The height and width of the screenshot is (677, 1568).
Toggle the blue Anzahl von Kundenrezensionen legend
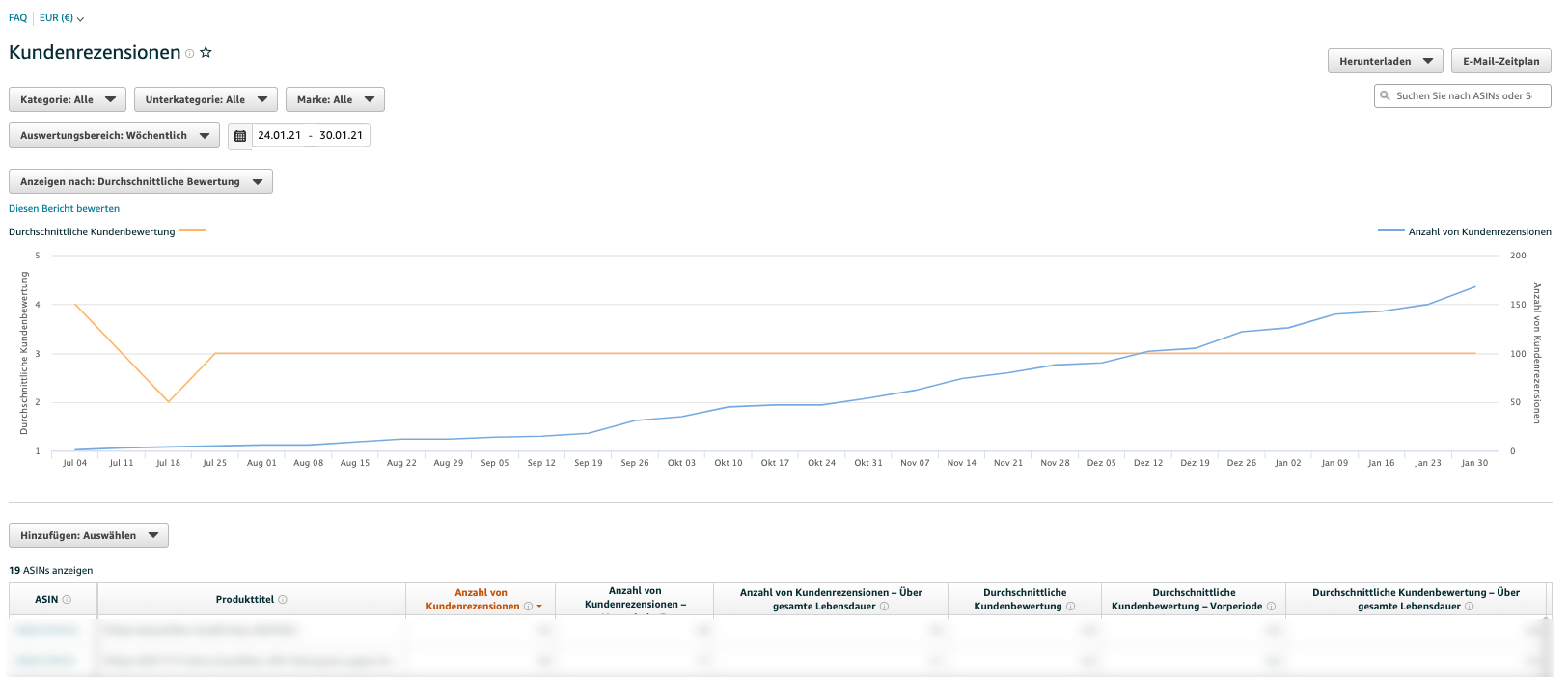point(1390,230)
